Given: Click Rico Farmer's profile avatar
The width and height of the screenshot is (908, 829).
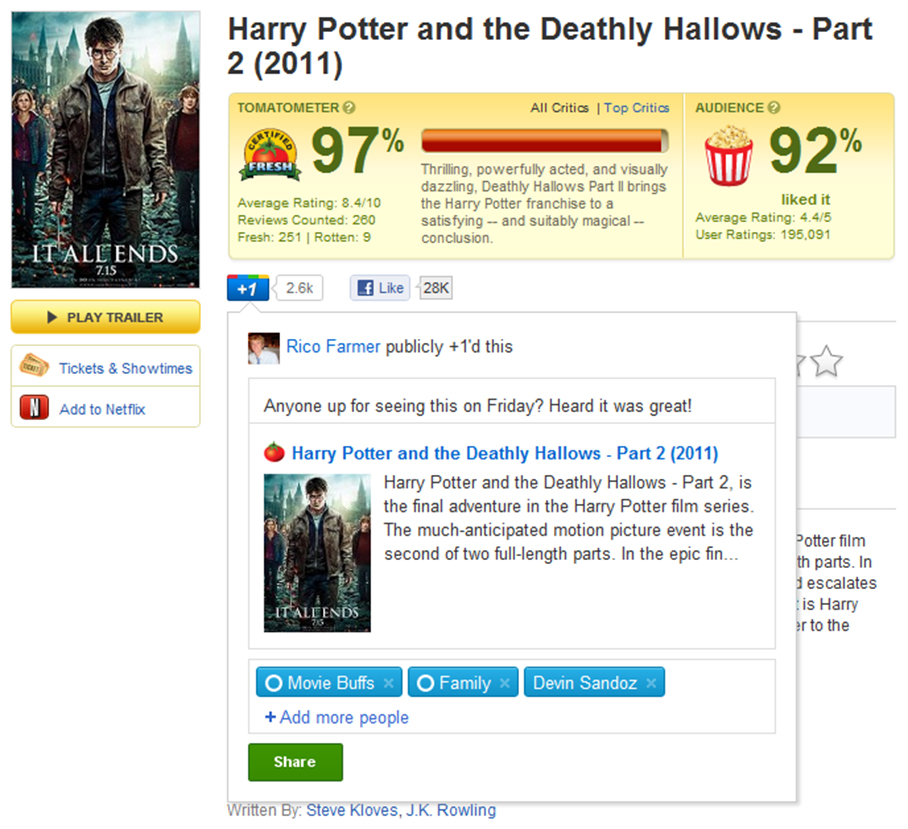Looking at the screenshot, I should pos(263,347).
